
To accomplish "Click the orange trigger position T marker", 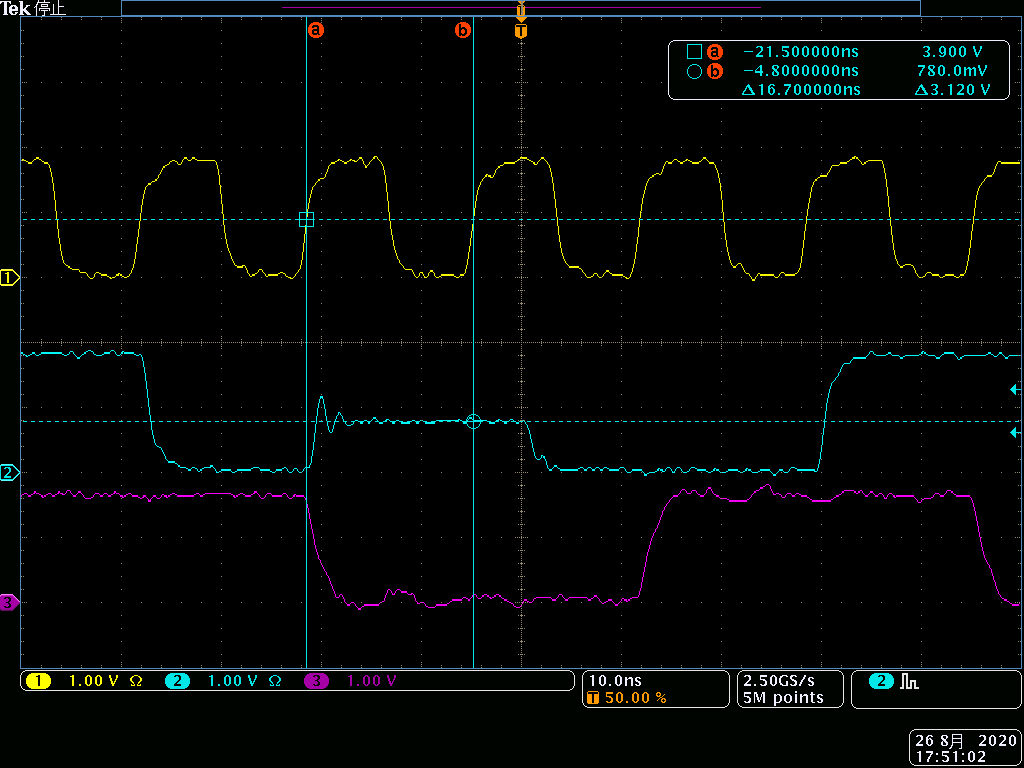I will 520,31.
